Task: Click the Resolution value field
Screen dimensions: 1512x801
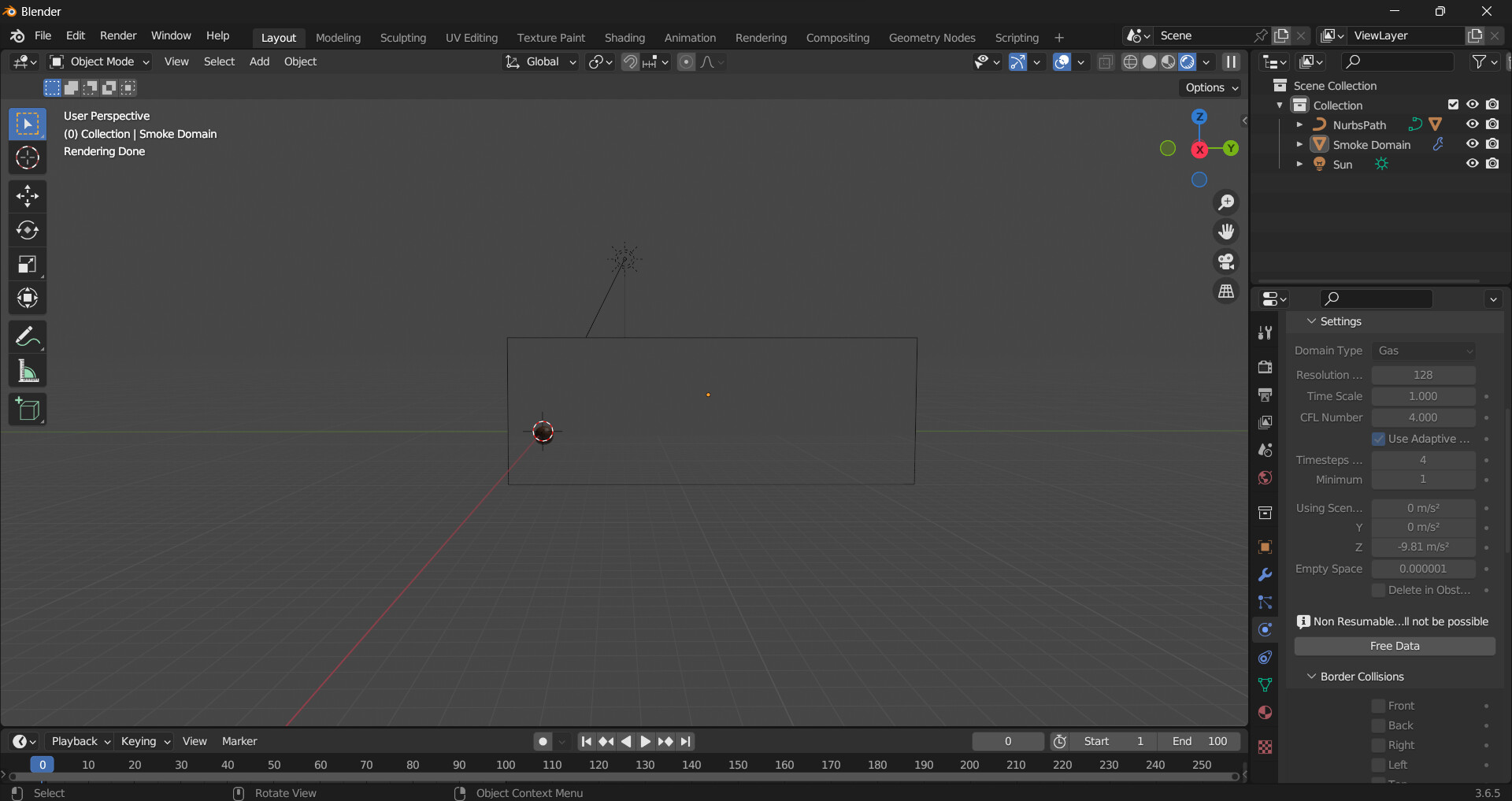Action: pyautogui.click(x=1423, y=375)
